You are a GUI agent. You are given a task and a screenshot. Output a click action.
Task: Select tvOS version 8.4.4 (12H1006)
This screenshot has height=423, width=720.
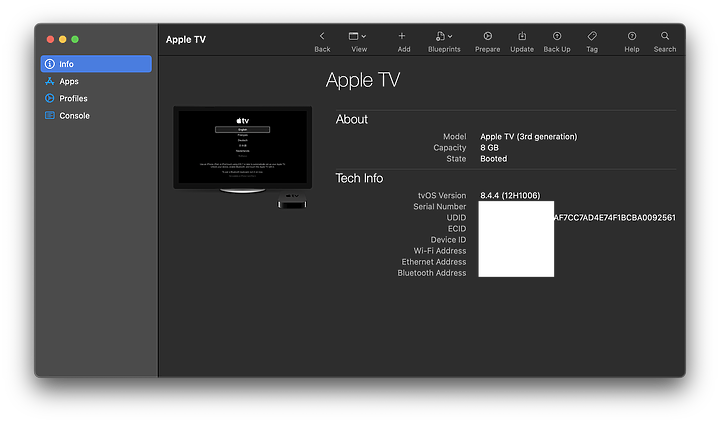click(510, 195)
